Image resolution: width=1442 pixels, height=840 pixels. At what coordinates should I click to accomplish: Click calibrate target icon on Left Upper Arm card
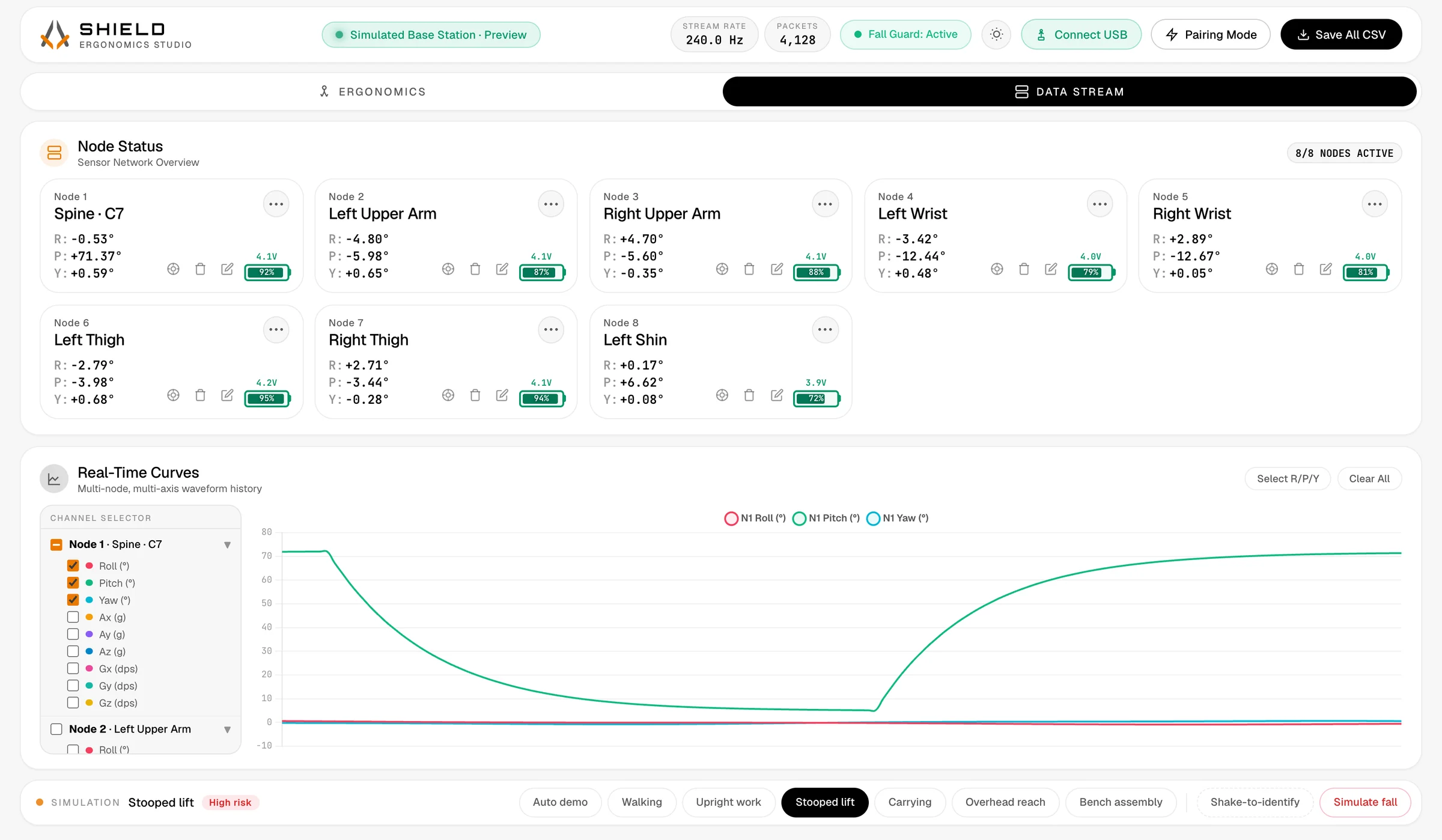448,269
